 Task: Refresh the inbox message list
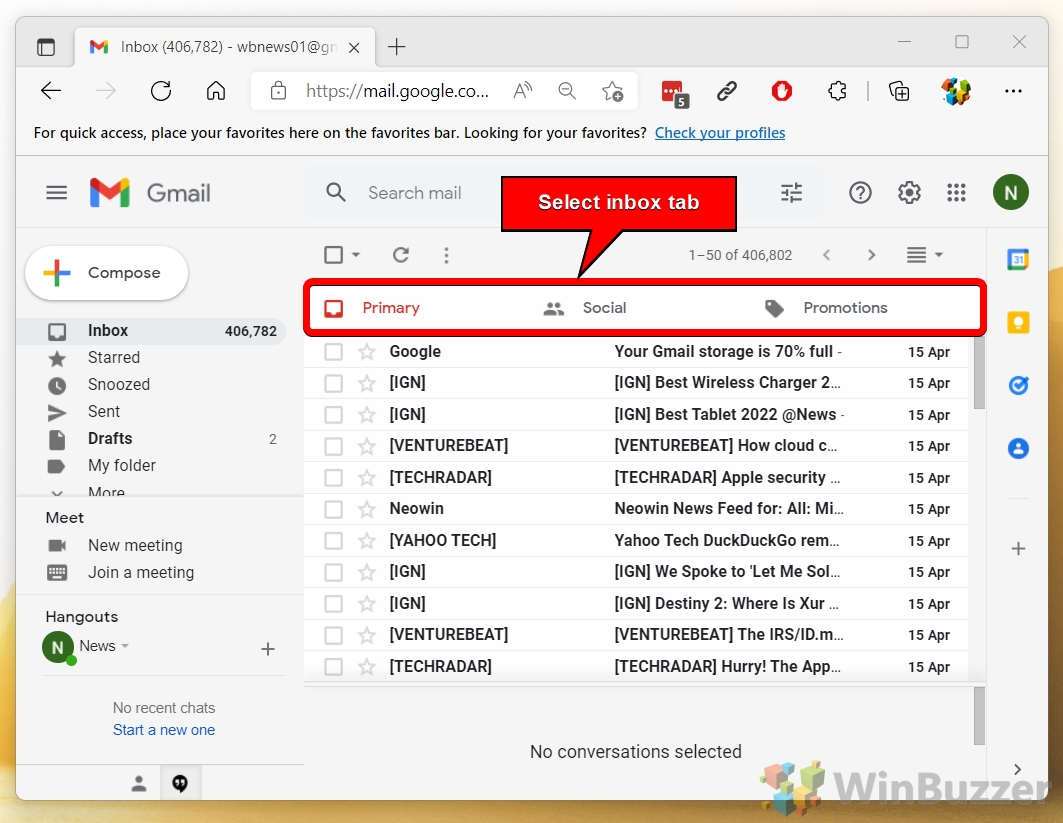point(401,255)
